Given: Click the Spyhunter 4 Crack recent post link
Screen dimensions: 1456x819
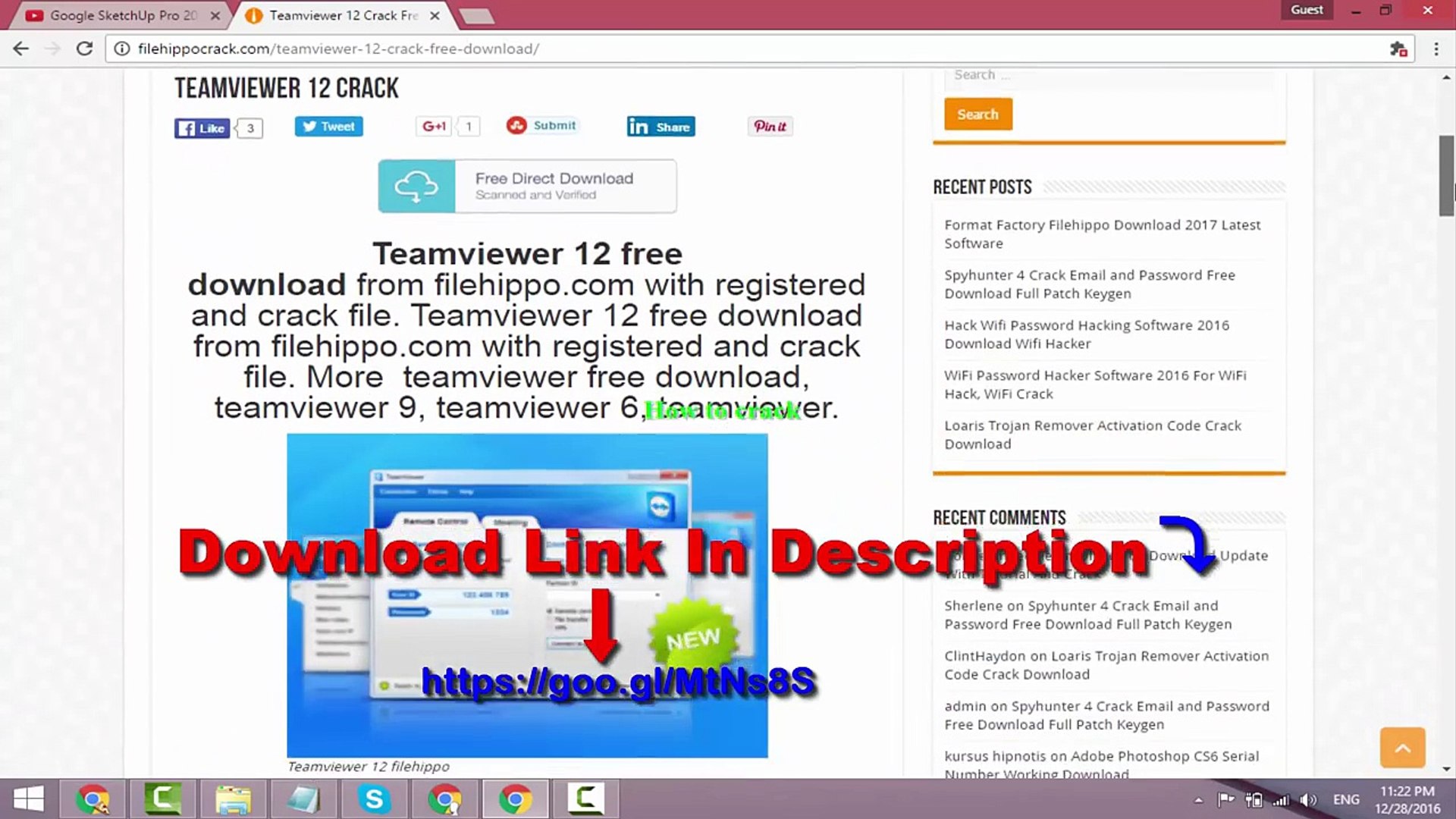Looking at the screenshot, I should 1089,283.
